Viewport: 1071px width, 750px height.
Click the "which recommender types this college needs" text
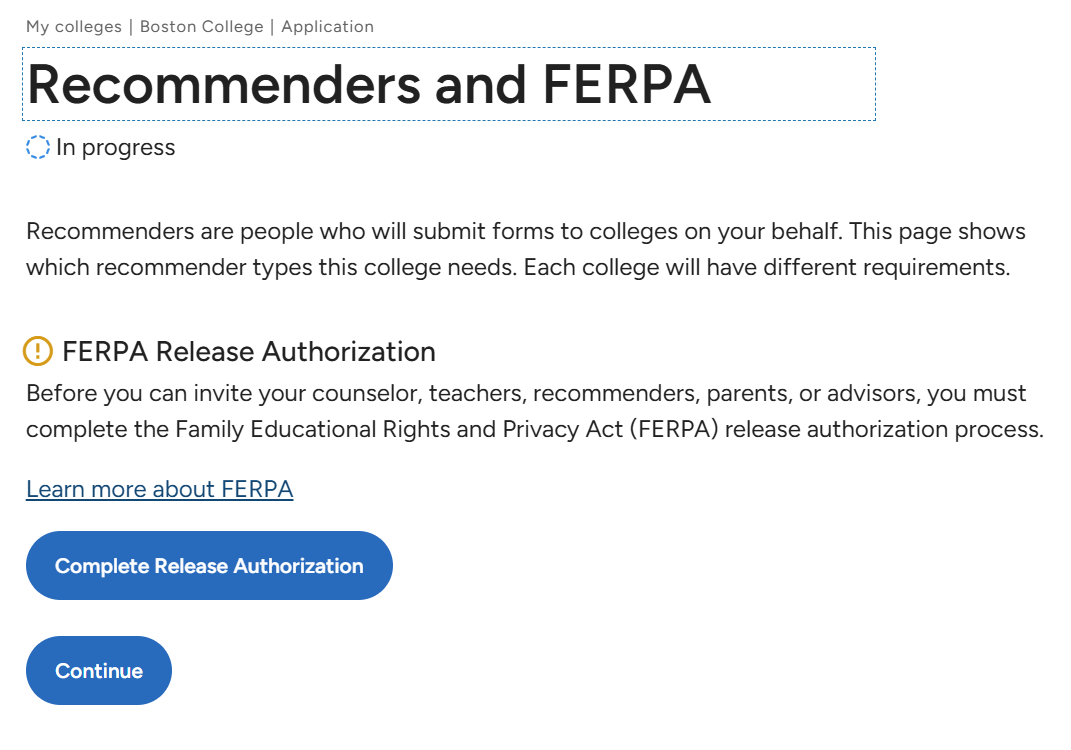[x=271, y=267]
